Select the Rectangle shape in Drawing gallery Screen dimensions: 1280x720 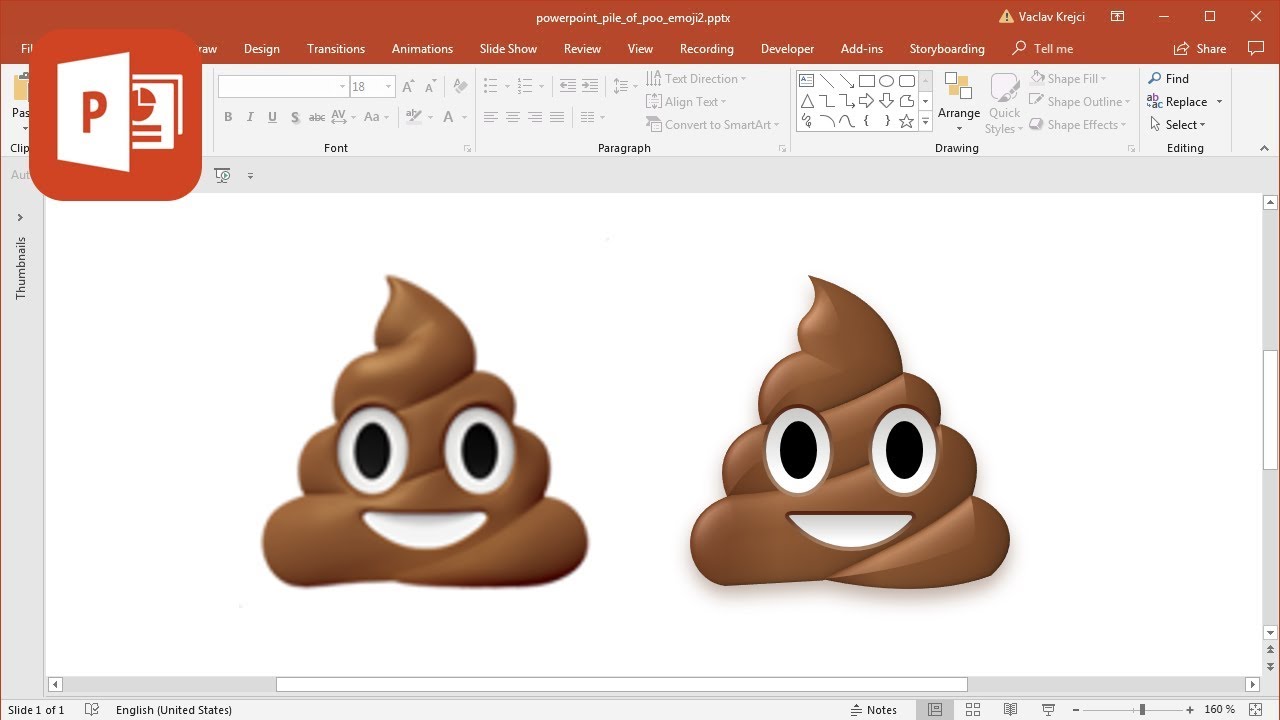867,80
